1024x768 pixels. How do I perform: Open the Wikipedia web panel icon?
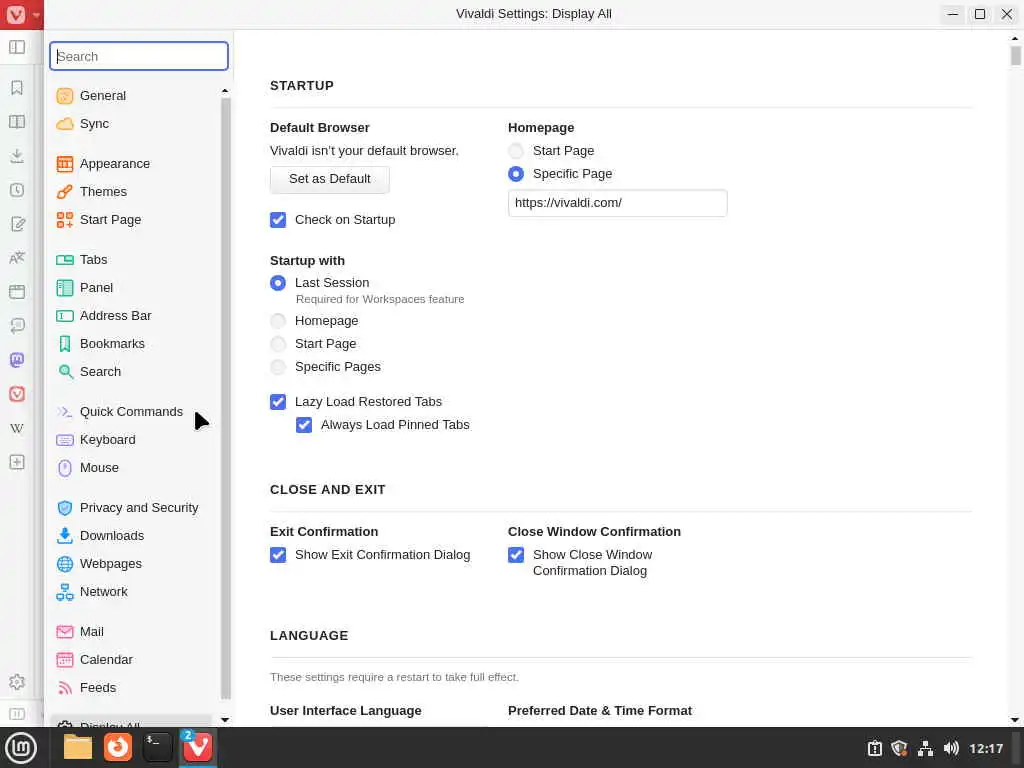[17, 428]
